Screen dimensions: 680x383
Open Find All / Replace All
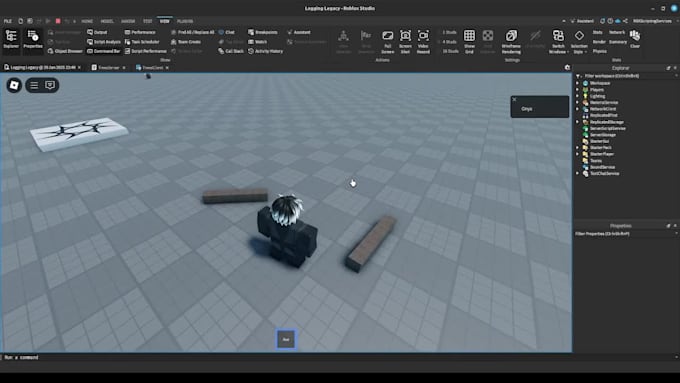pos(192,32)
